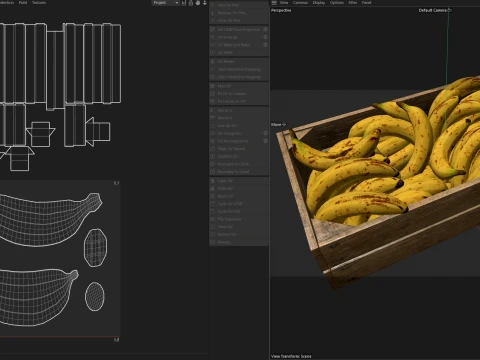Open the UV Unwrap settings gear
480x360 pixels.
click(265, 37)
